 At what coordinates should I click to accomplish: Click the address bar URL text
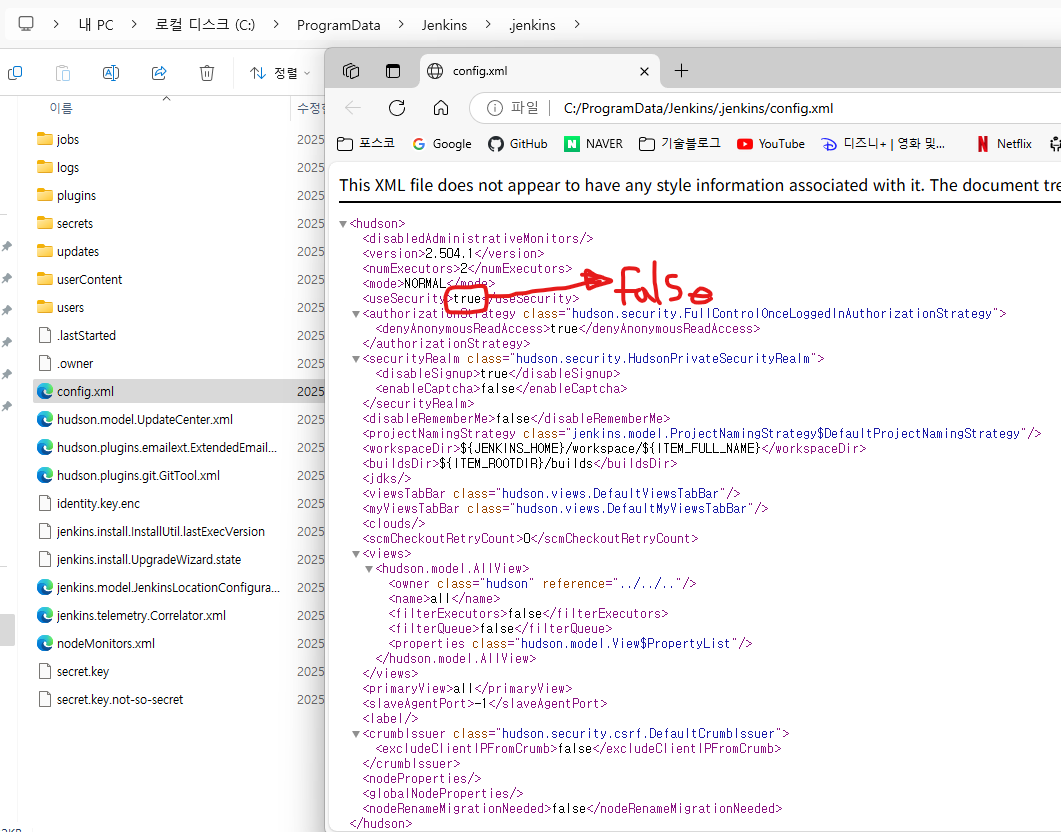coord(698,108)
